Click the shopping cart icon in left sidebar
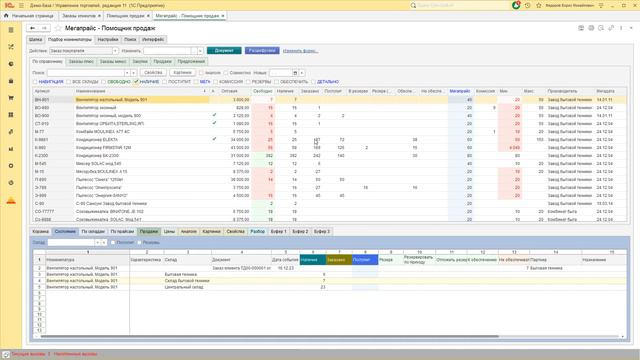Screen dimensions: 640x360 11,98
